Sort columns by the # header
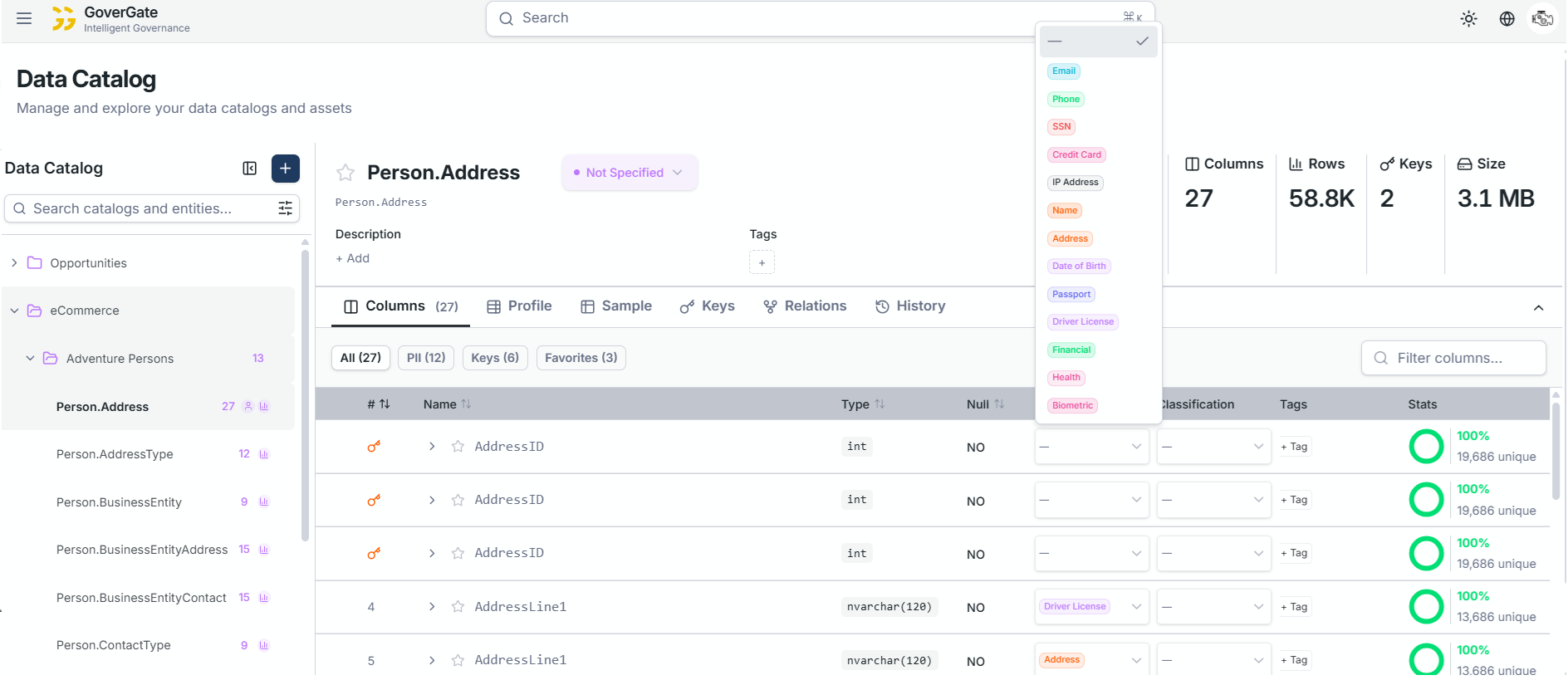1568x680 pixels. coord(379,404)
